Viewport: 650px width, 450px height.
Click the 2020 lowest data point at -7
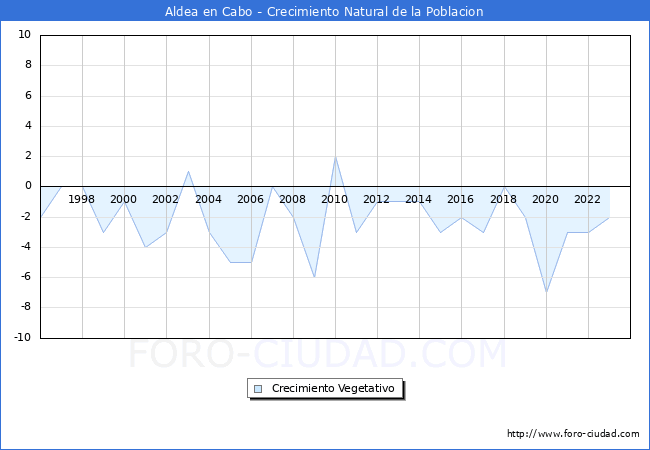point(546,293)
